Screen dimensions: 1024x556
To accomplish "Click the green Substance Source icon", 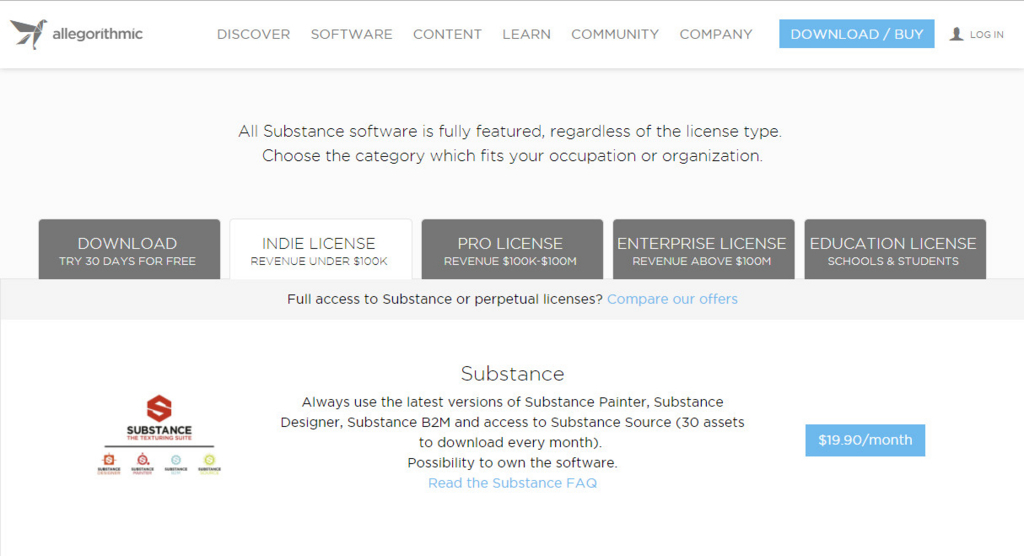I will click(209, 460).
